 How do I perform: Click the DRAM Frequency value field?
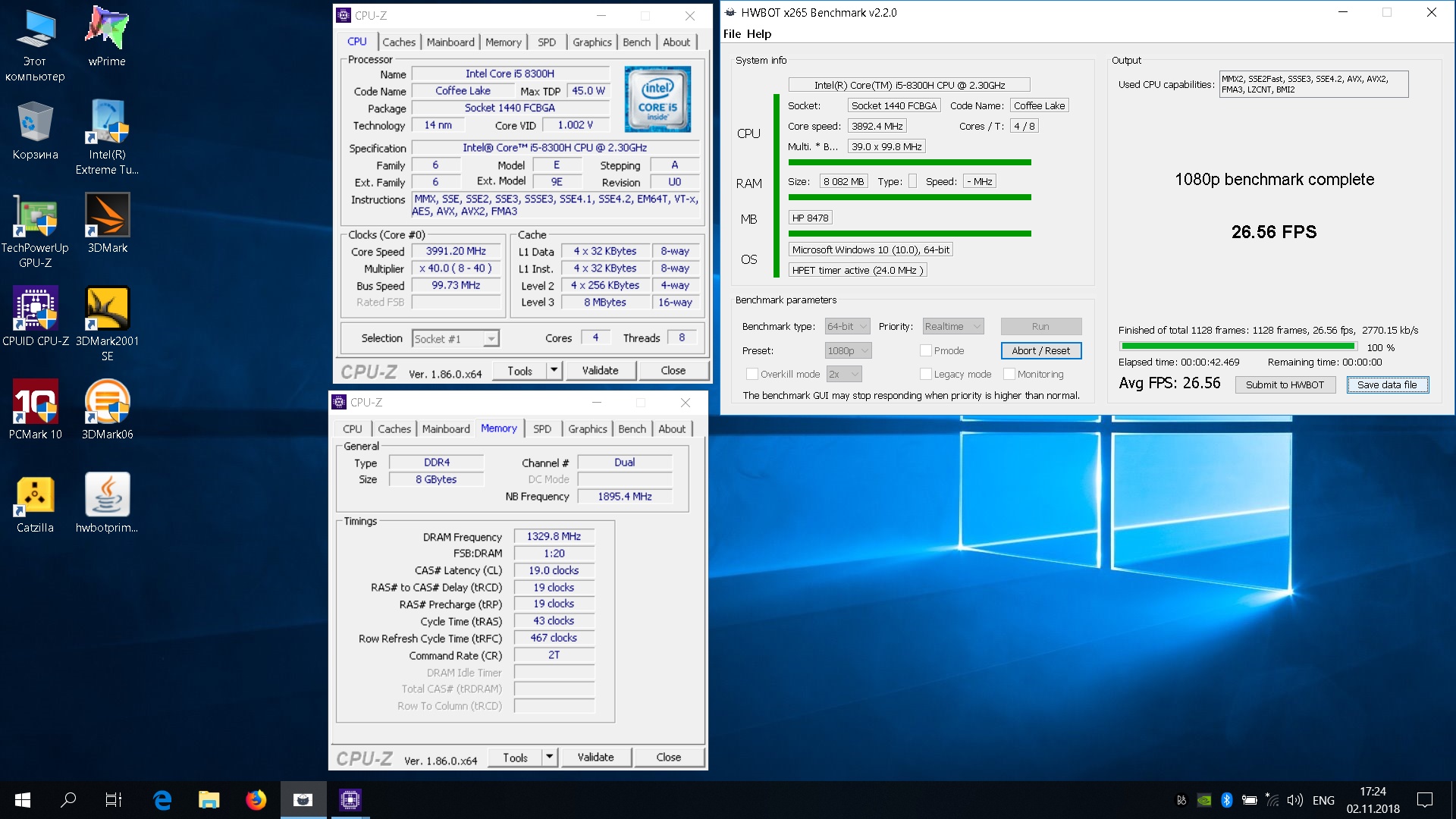click(554, 536)
